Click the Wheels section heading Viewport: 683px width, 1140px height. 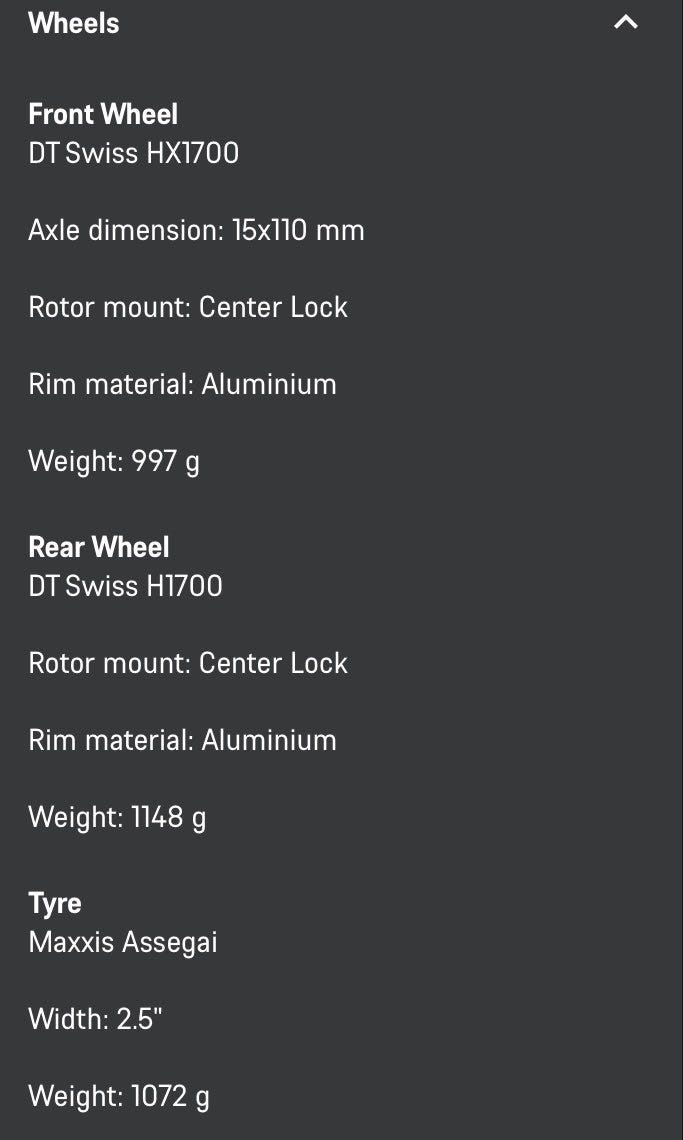click(x=73, y=23)
